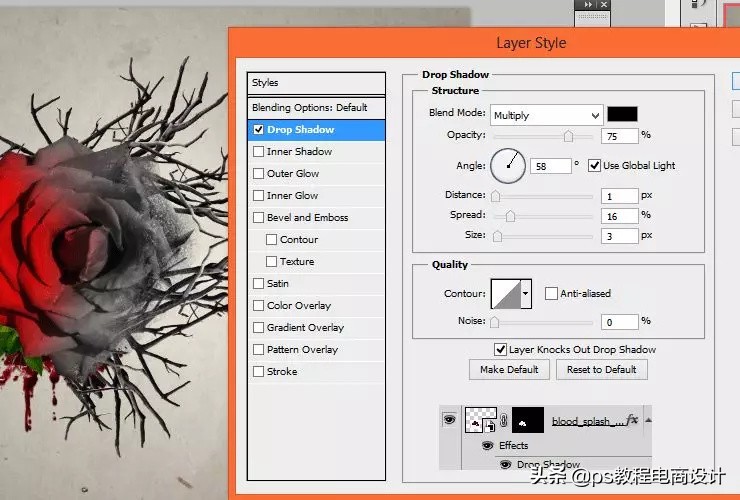Viewport: 740px width, 500px height.
Task: Select the black layer mask thumbnail
Action: 528,420
